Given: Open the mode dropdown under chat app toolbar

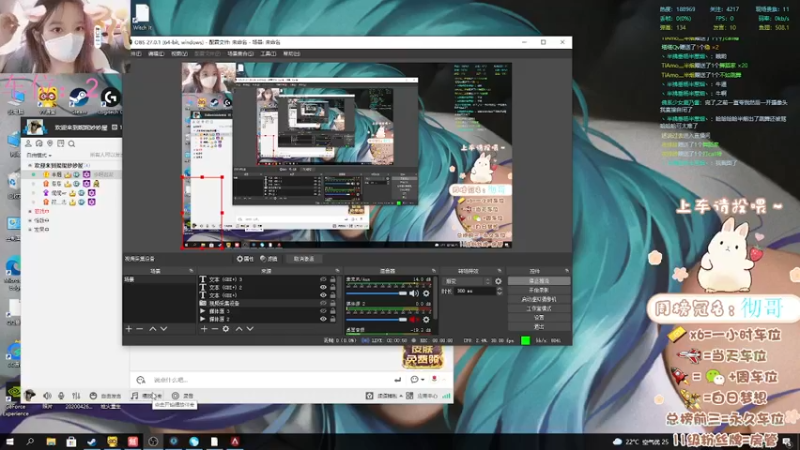Looking at the screenshot, I should pos(39,155).
